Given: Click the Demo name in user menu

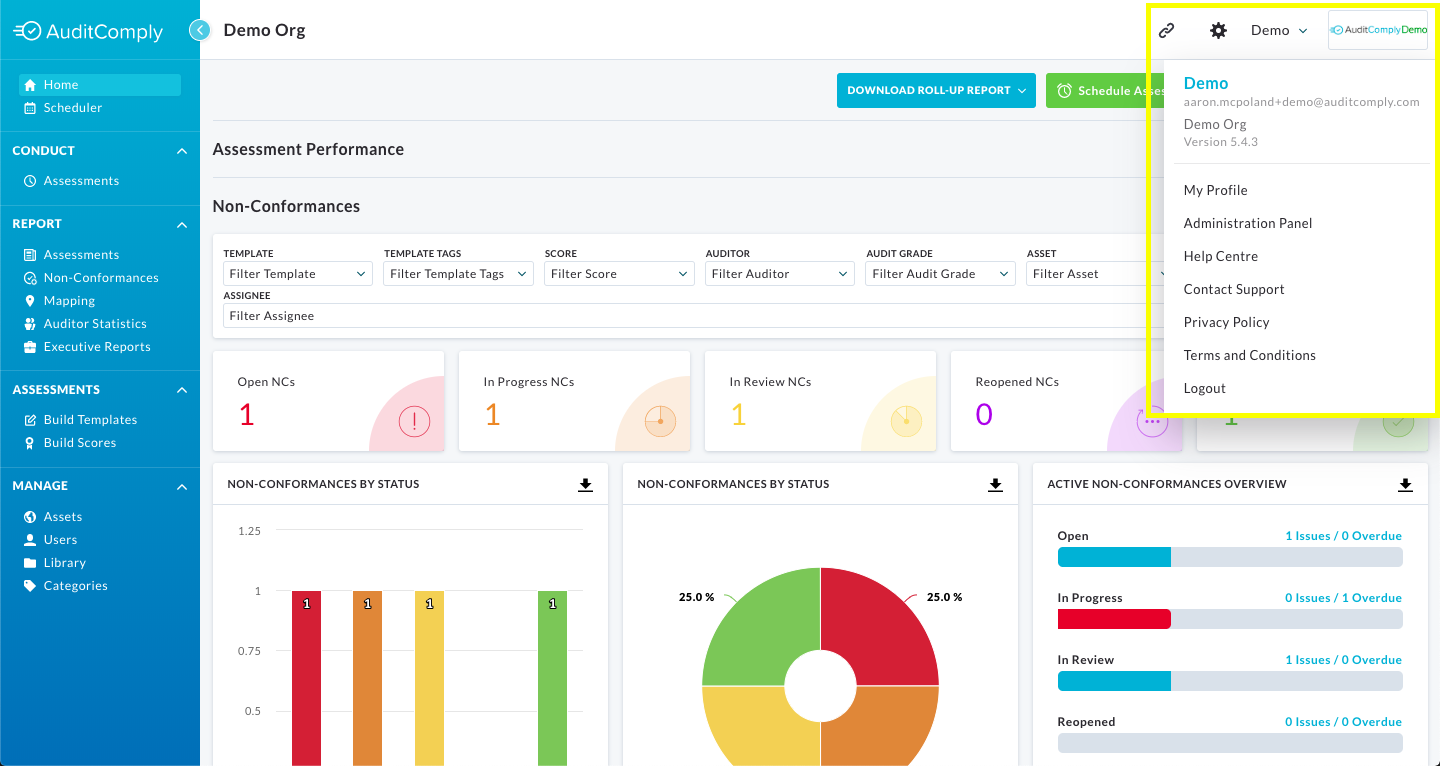Looking at the screenshot, I should pyautogui.click(x=1206, y=83).
